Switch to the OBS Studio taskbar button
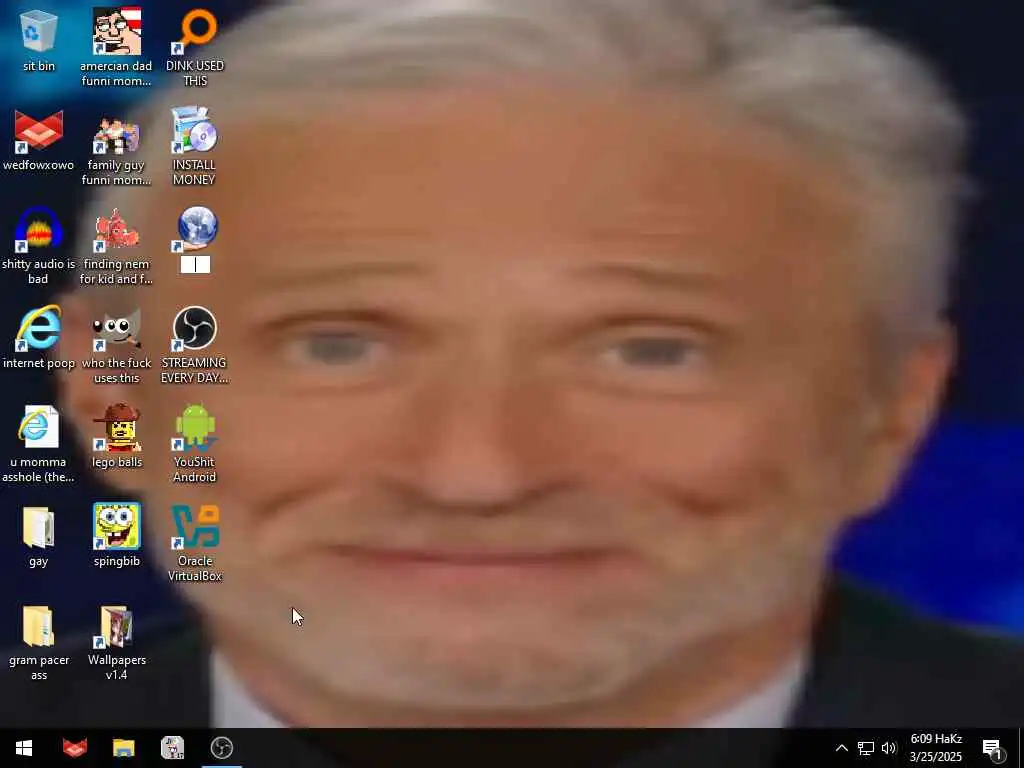The image size is (1024, 768). (x=221, y=748)
